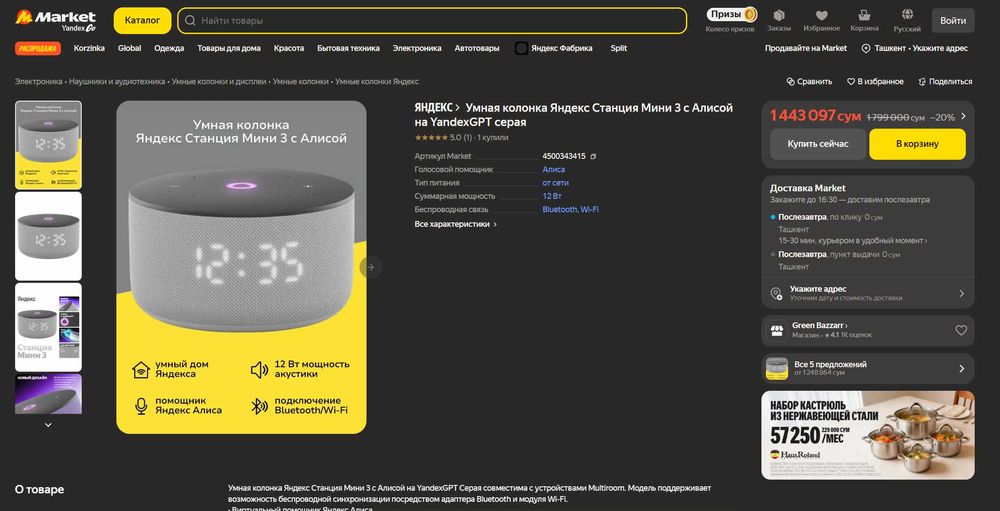1000x511 pixels.
Task: Add Green Bazzarr shop to favorites
Action: pos(960,330)
